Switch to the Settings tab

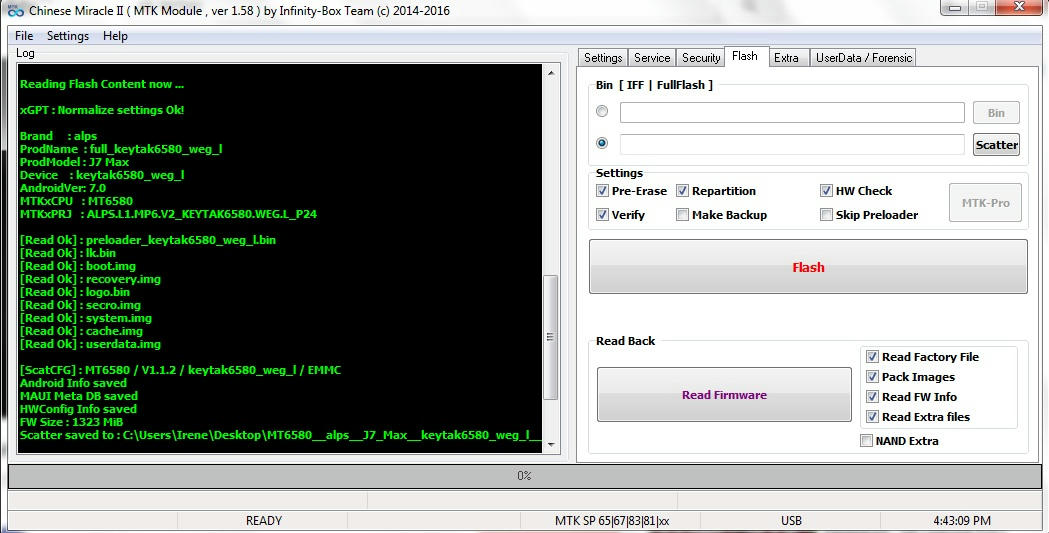[603, 58]
